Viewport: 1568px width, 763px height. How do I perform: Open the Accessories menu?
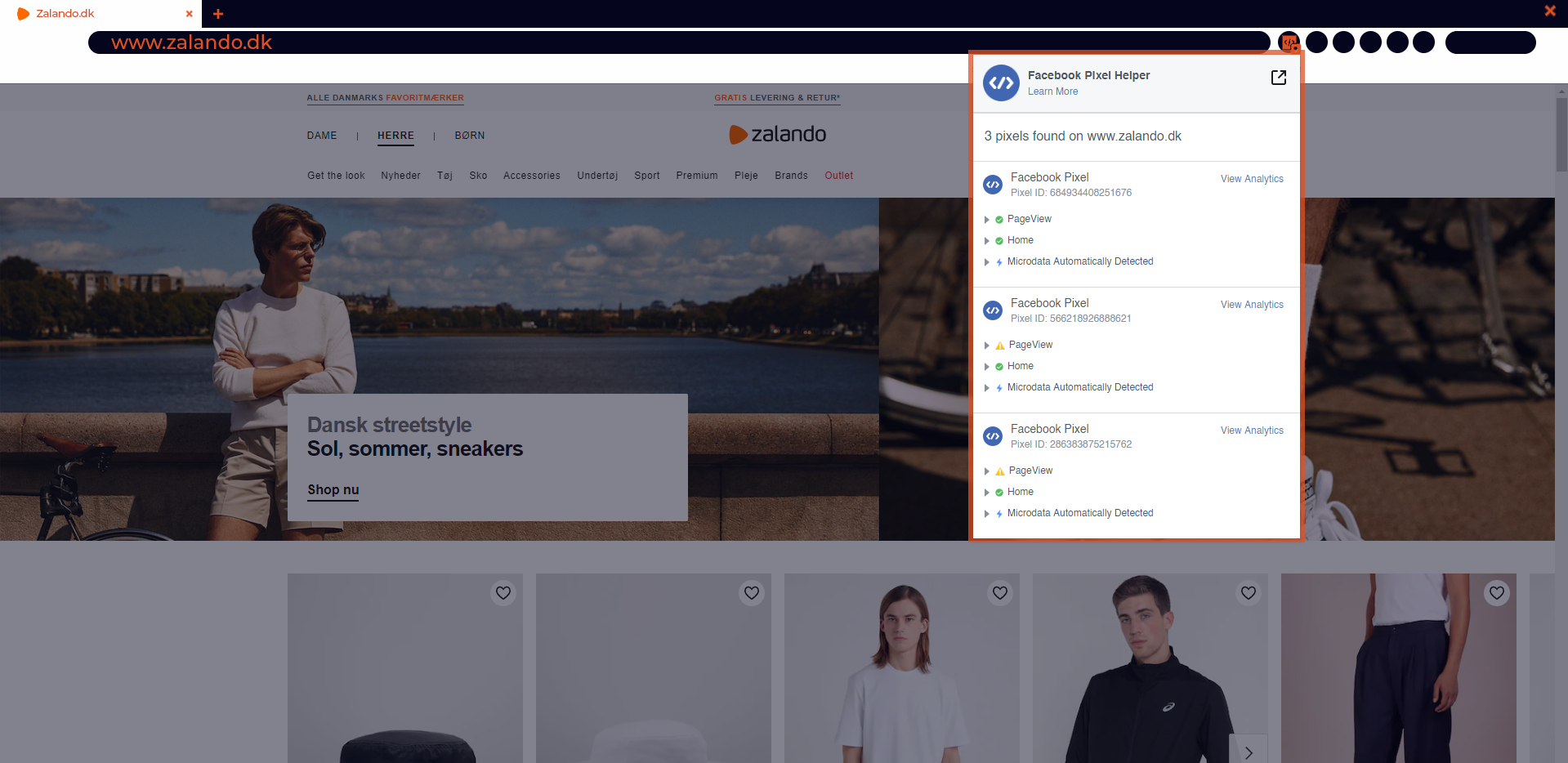point(532,176)
